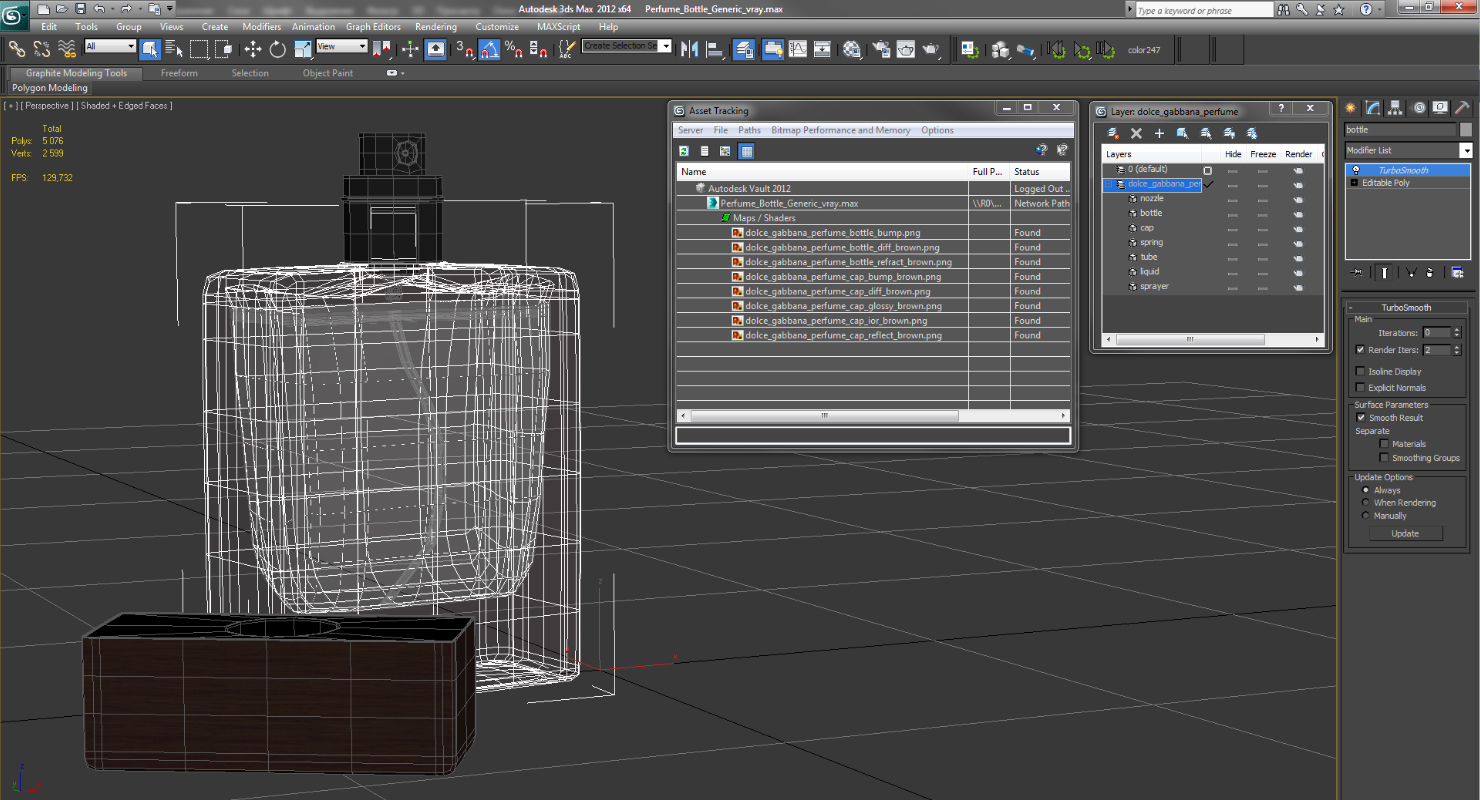
Task: Toggle the Render Iters checkbox
Action: [1360, 350]
